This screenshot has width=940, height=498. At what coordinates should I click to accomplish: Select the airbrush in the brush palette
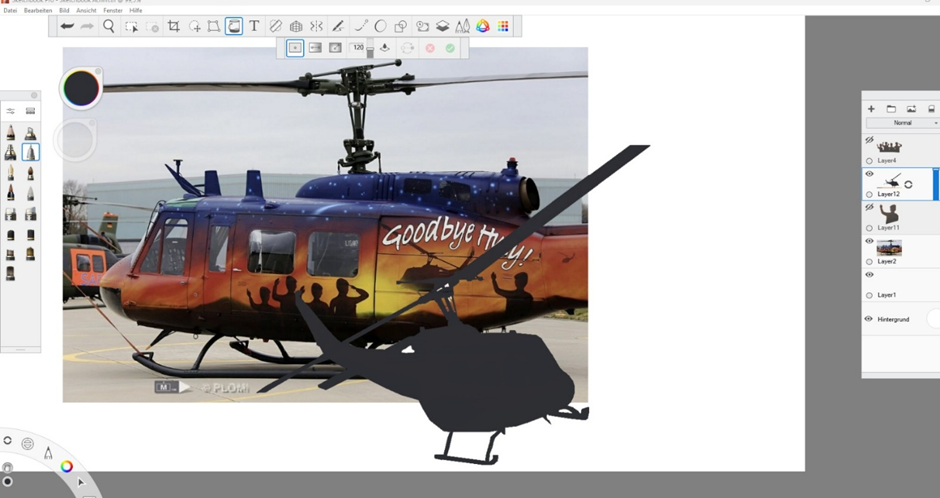pos(31,132)
